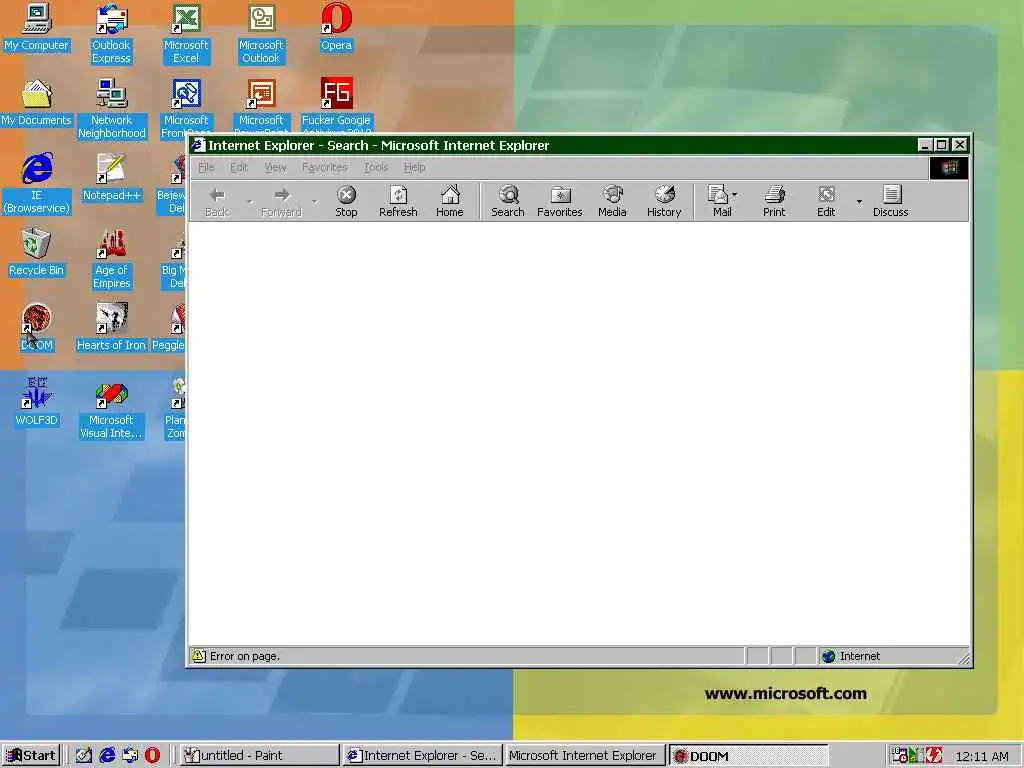1024x768 pixels.
Task: Select the My Documents desktop icon
Action: [x=36, y=102]
